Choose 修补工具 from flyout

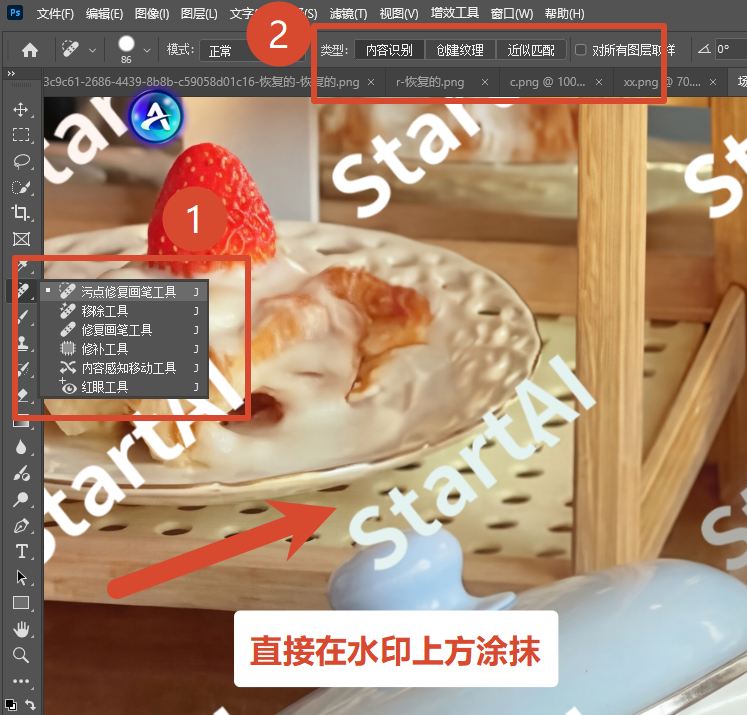click(124, 349)
